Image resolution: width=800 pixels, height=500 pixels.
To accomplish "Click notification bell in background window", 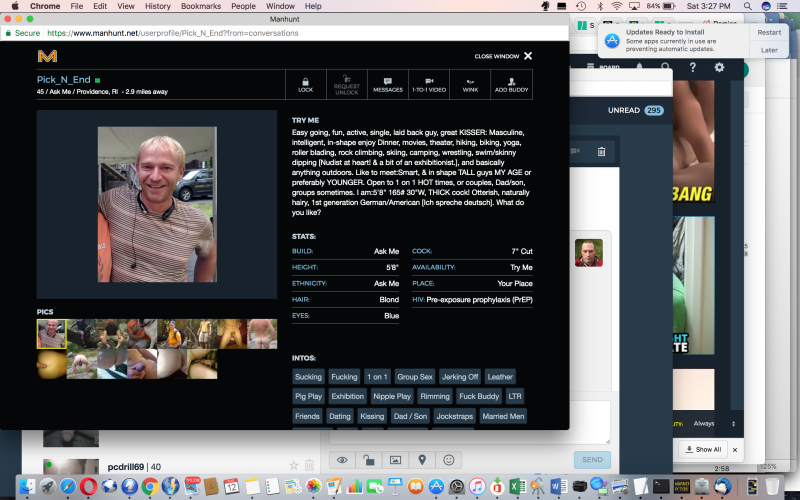I will [x=639, y=66].
